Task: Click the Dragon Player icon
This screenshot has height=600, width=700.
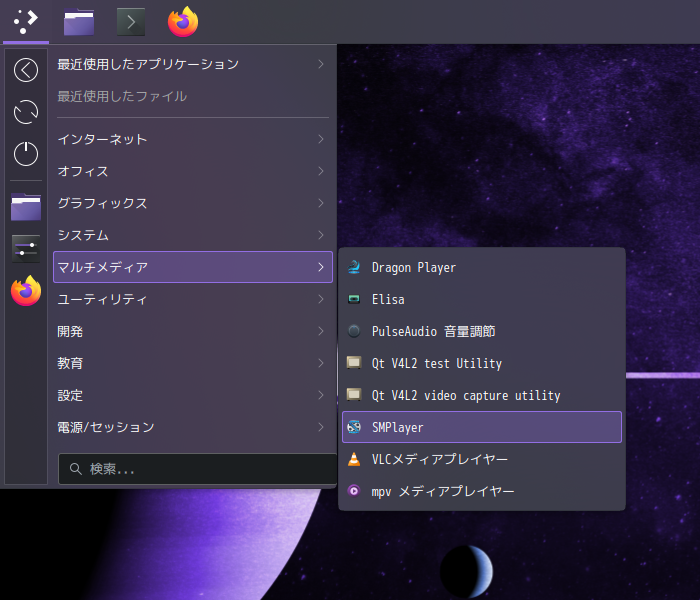Action: click(354, 267)
